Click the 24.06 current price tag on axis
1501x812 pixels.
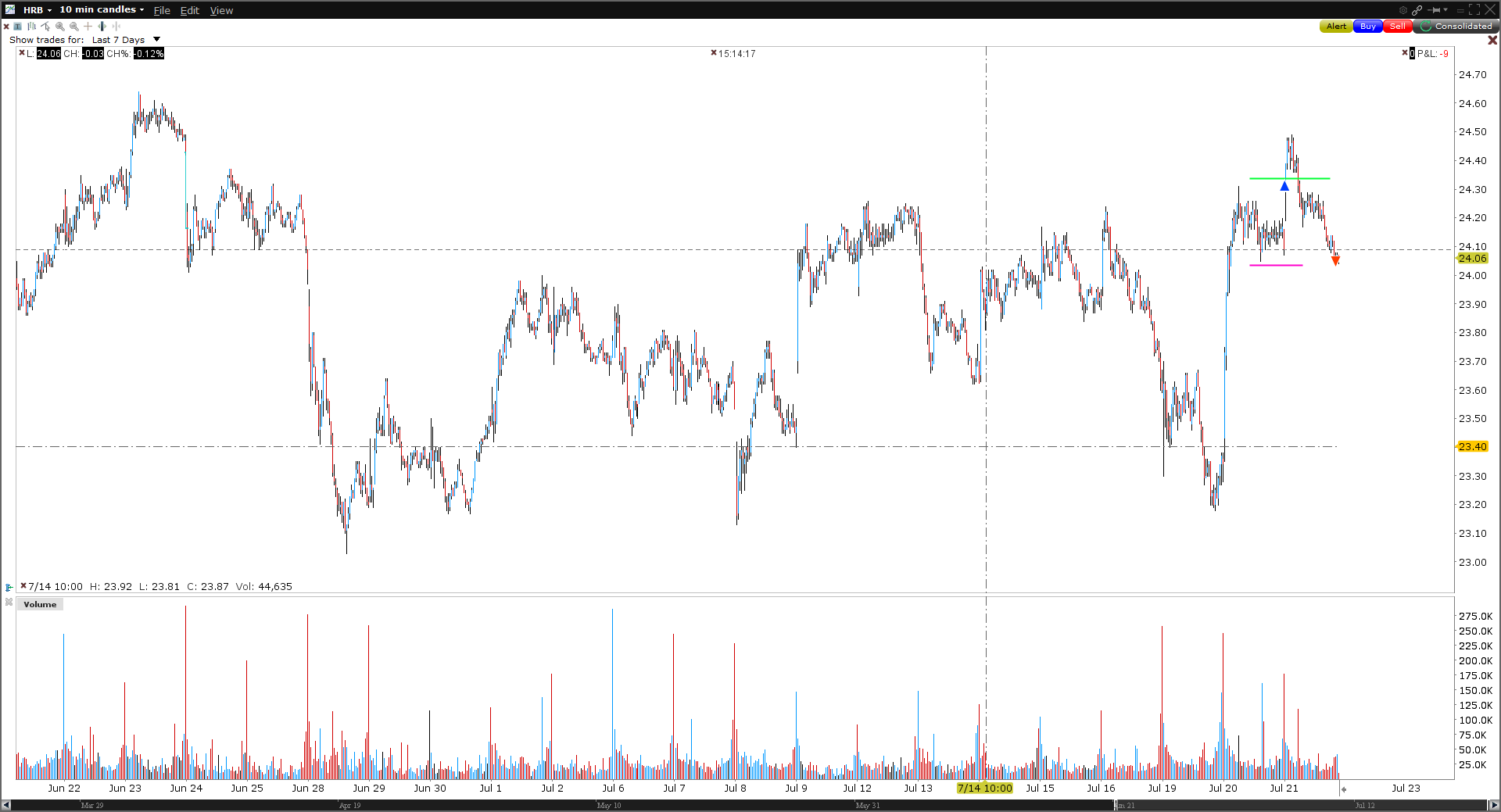coord(1472,258)
